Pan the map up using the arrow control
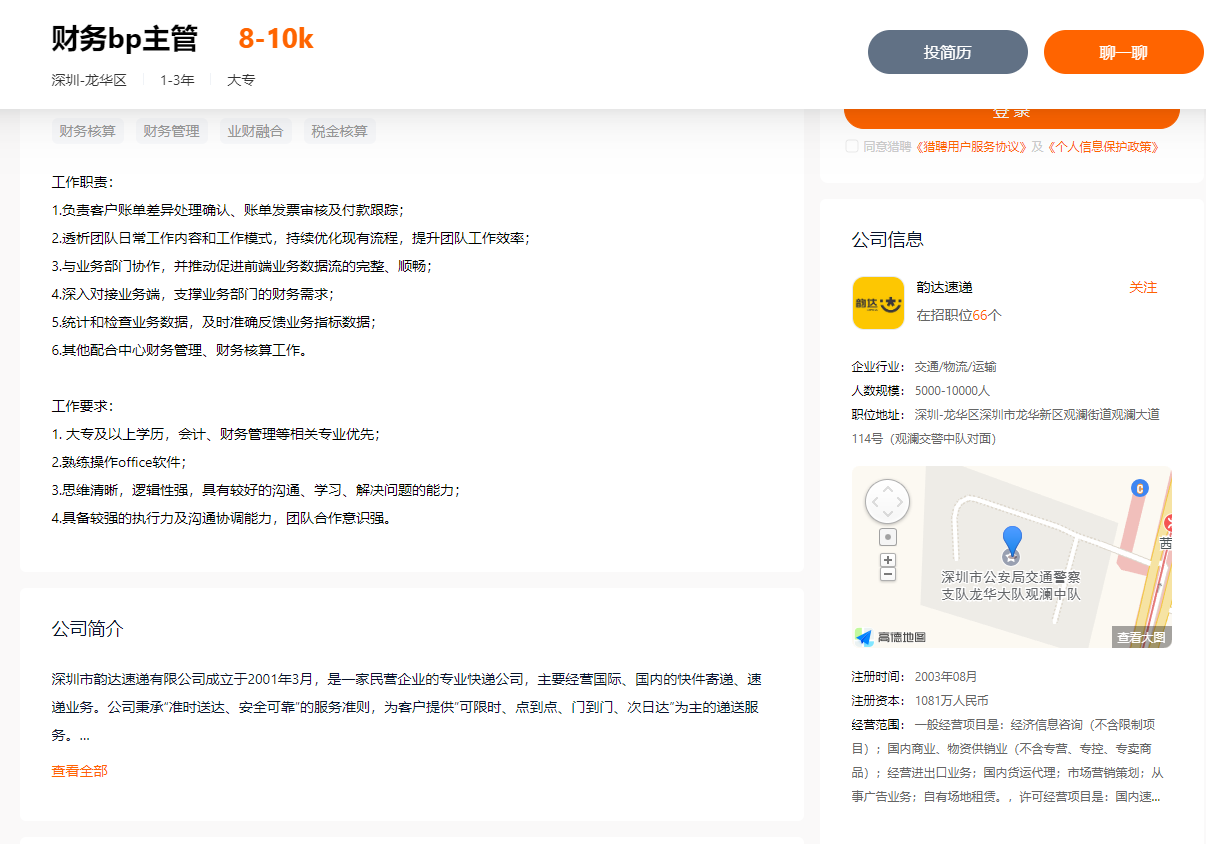Viewport: 1206px width, 844px height. point(887,489)
